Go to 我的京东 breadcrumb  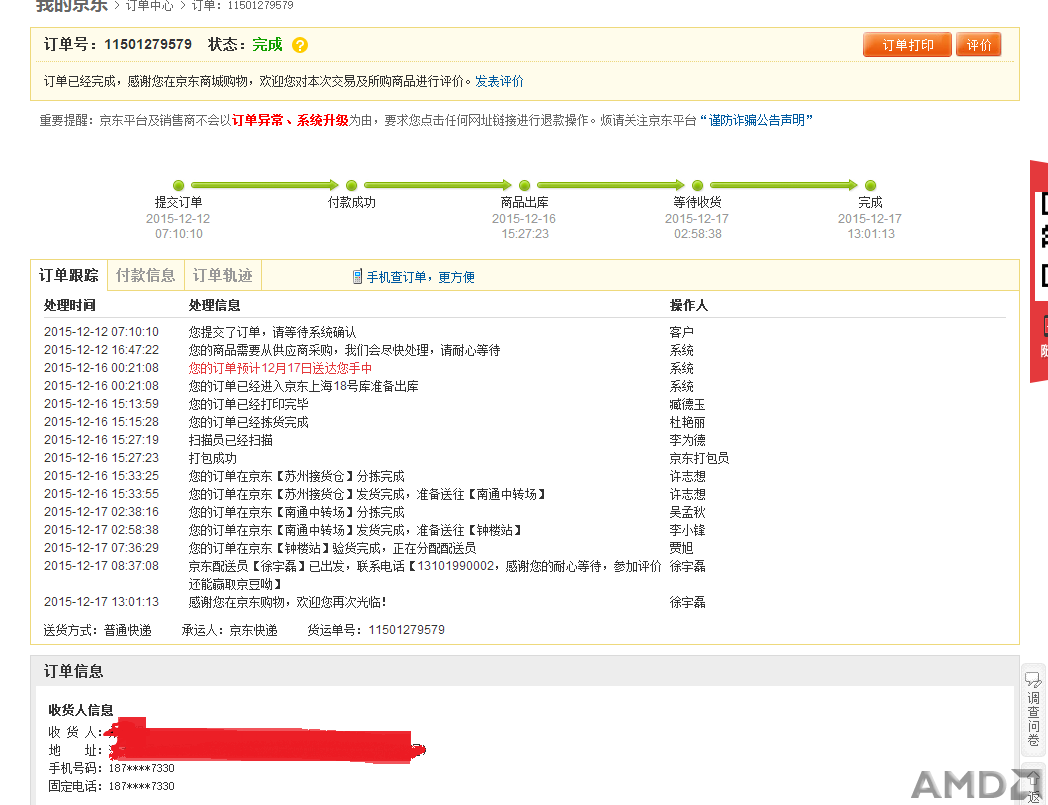72,5
